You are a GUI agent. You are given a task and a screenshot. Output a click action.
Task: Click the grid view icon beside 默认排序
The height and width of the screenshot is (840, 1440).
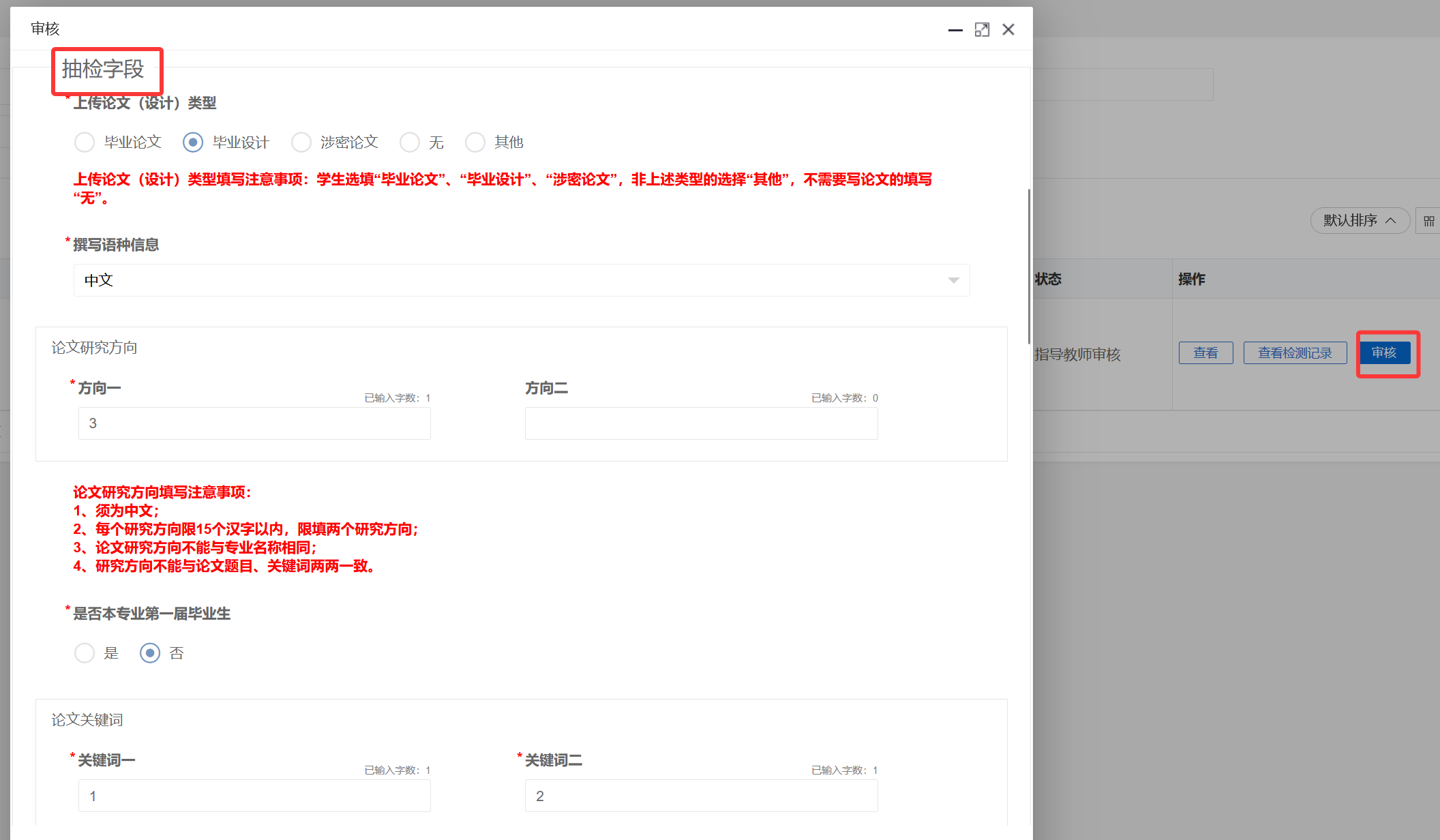click(1428, 221)
